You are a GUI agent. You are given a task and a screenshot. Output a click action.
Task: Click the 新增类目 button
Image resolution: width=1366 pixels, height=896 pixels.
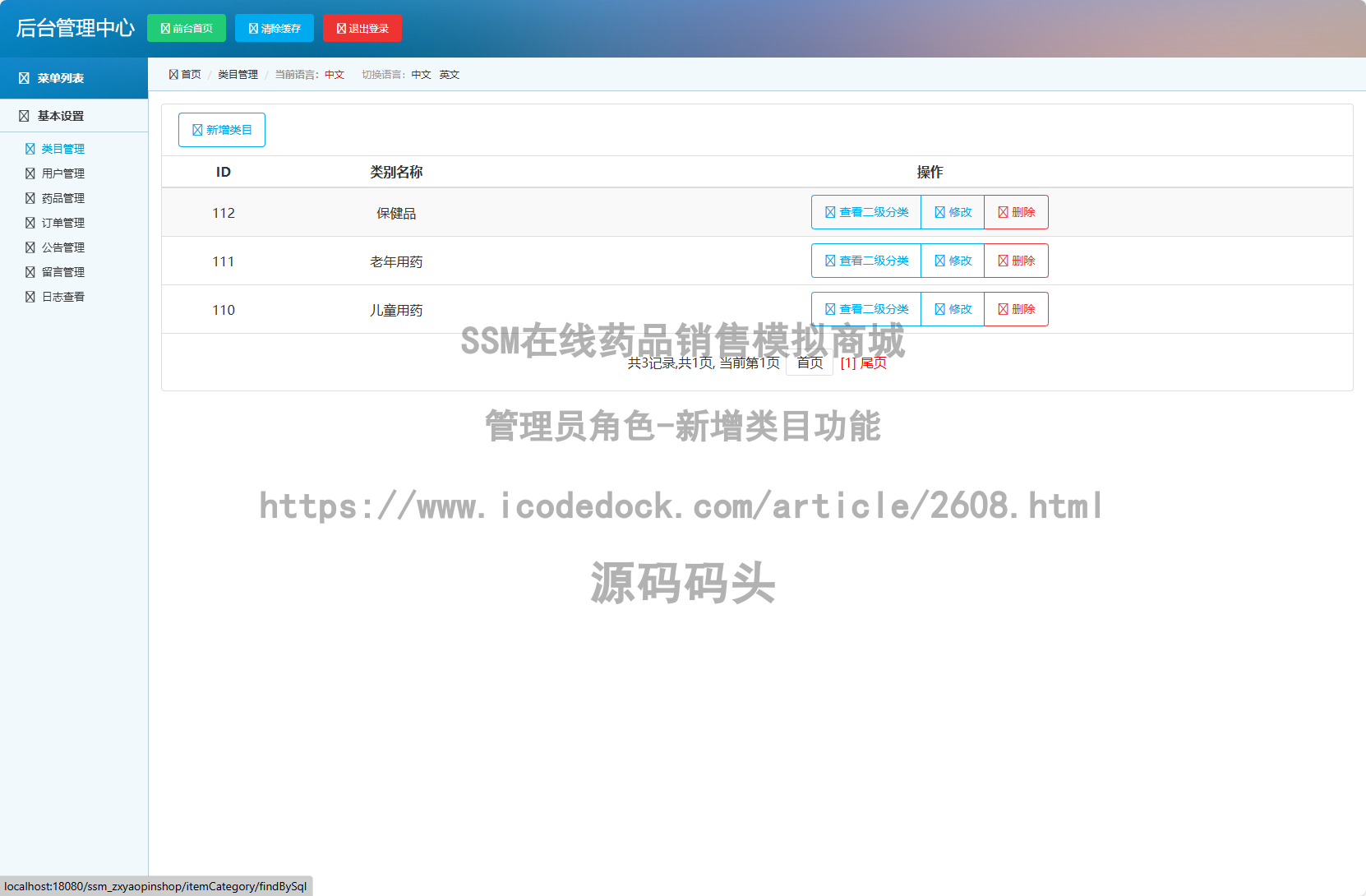(x=222, y=130)
